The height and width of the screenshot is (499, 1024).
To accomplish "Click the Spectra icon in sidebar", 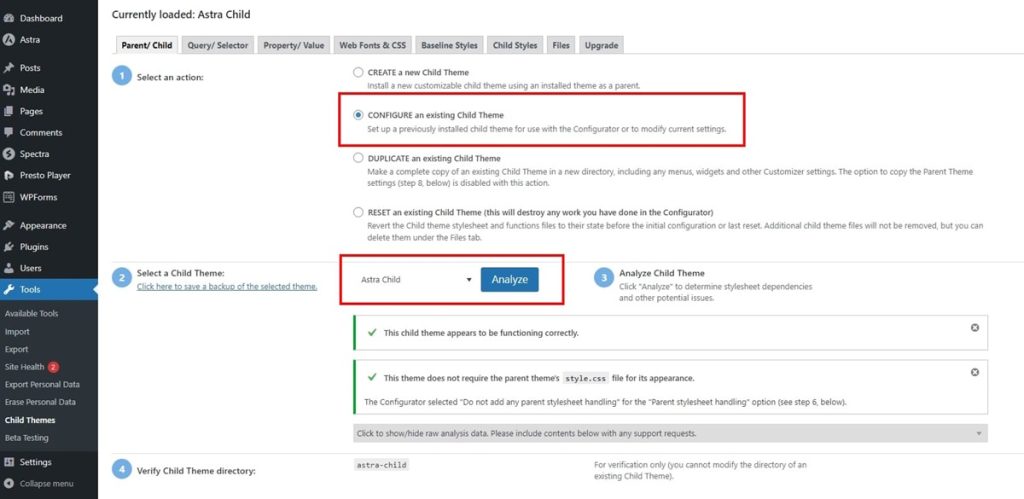I will point(8,154).
